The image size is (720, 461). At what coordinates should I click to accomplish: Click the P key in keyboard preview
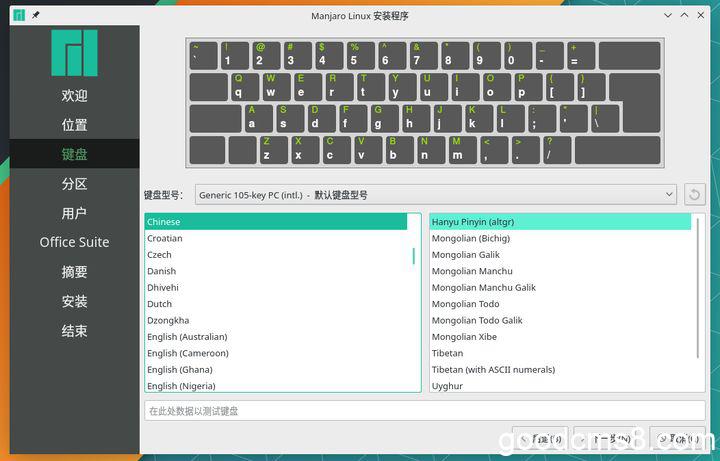pyautogui.click(x=529, y=87)
